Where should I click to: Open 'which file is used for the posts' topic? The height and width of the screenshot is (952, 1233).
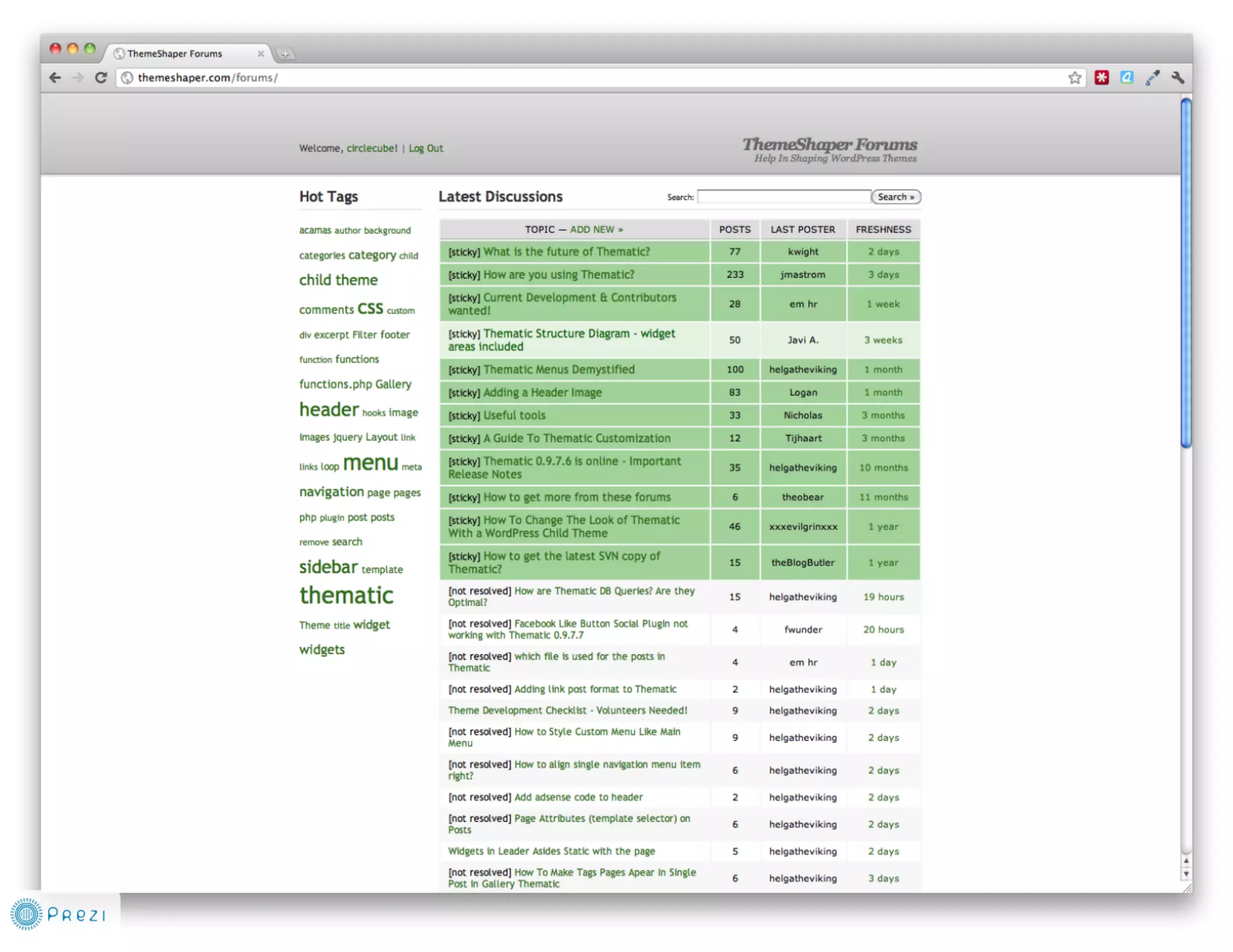pos(556,662)
